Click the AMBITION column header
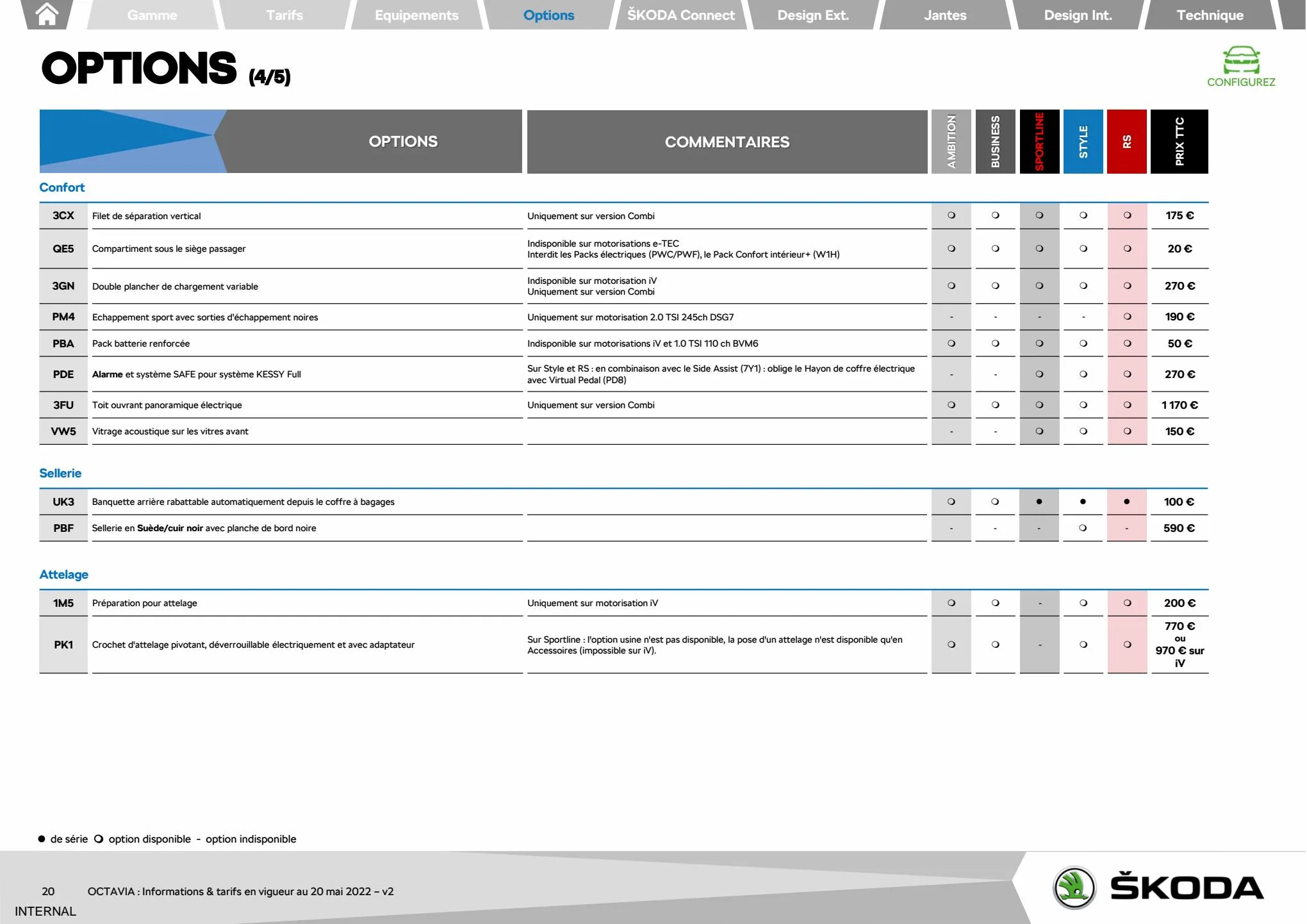Image resolution: width=1307 pixels, height=924 pixels. pos(951,142)
